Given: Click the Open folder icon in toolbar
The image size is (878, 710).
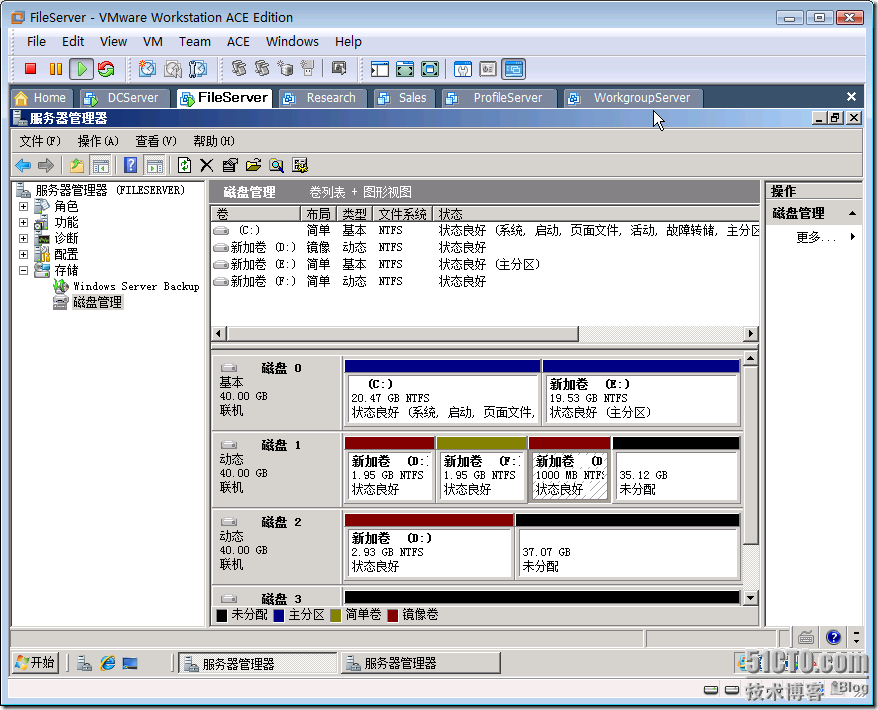Looking at the screenshot, I should (253, 165).
